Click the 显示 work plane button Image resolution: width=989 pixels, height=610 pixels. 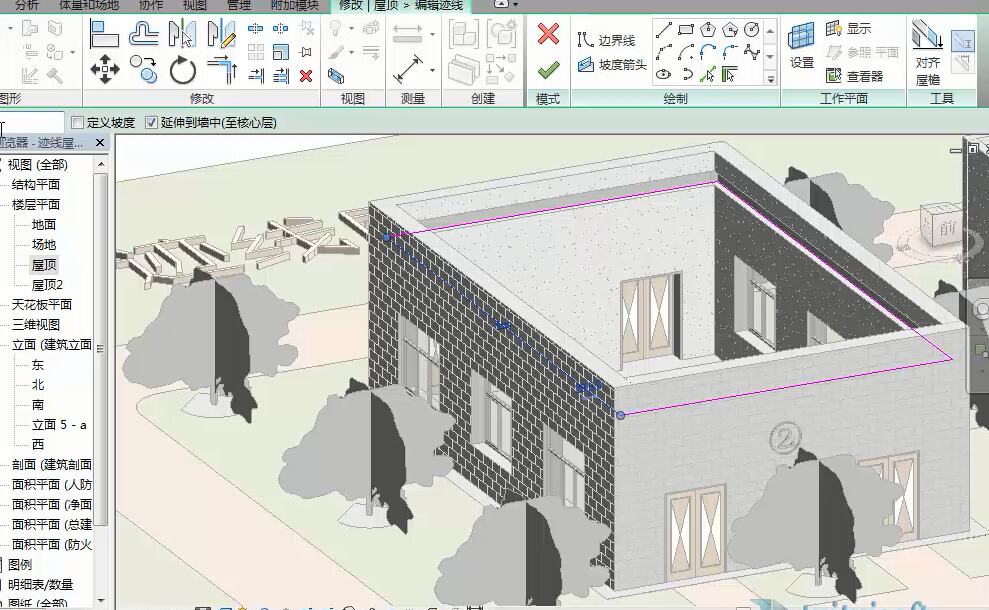click(x=848, y=28)
